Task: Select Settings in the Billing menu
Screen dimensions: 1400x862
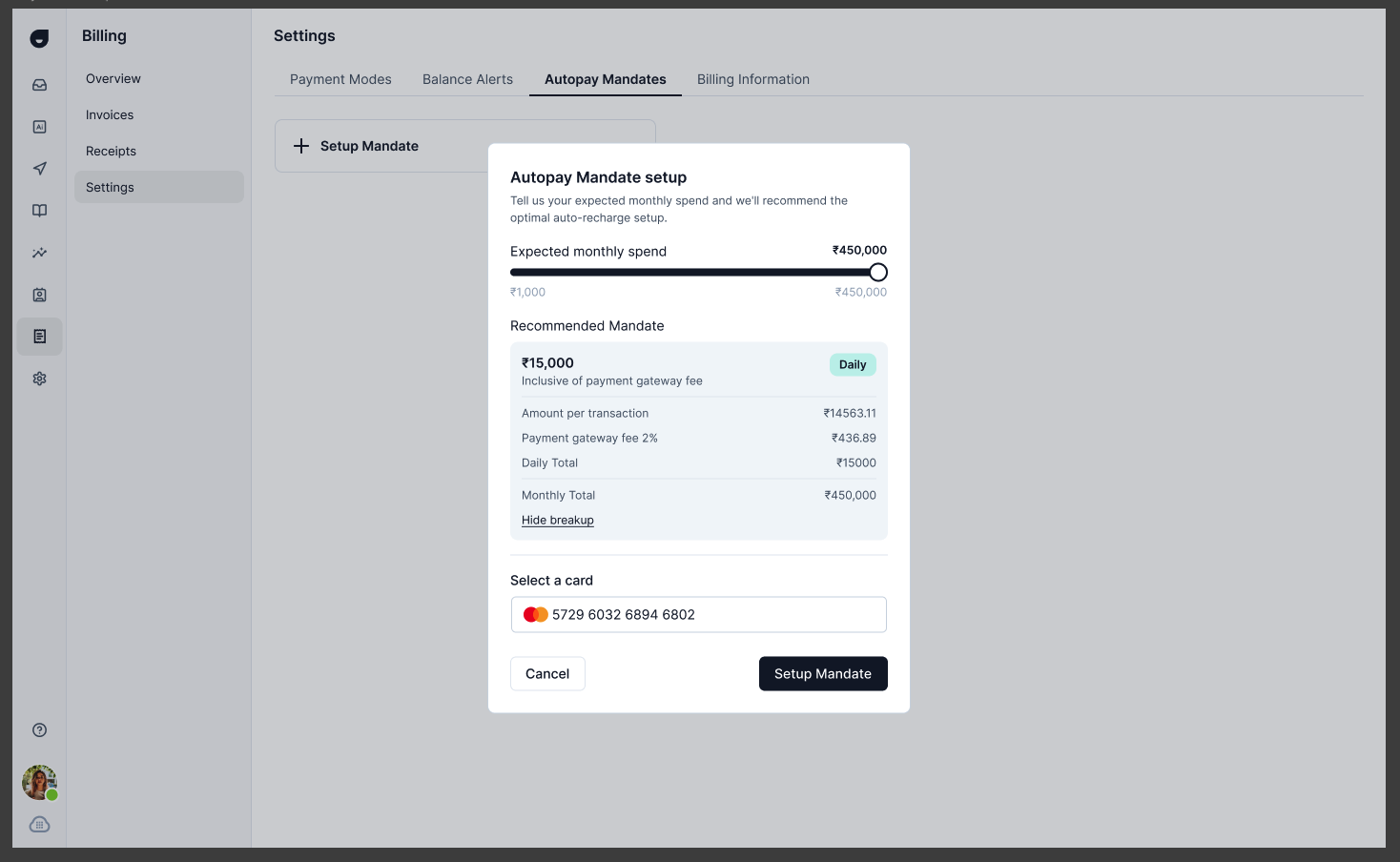Action: 159,187
